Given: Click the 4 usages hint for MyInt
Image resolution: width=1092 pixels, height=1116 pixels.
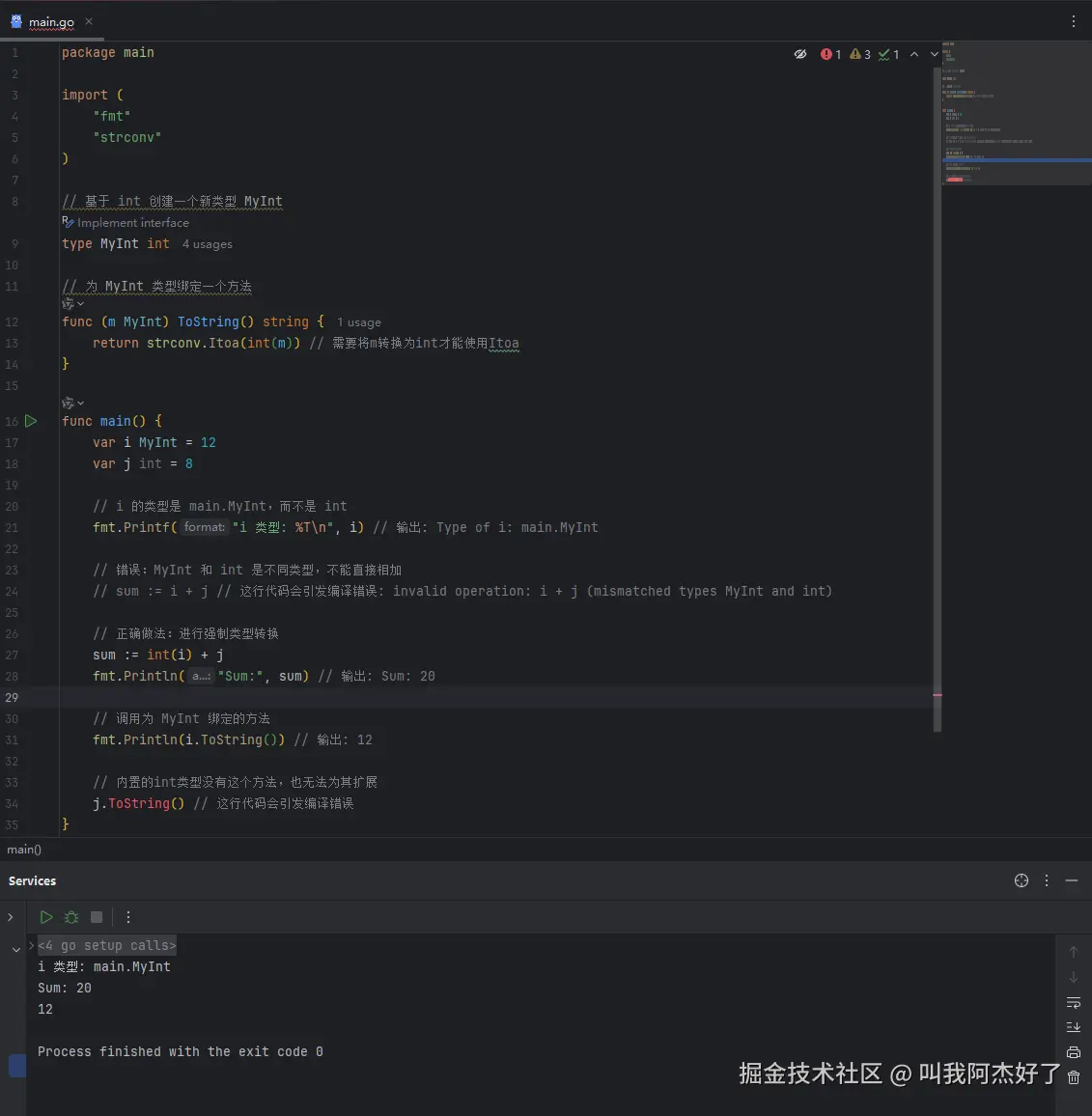Looking at the screenshot, I should coord(208,244).
